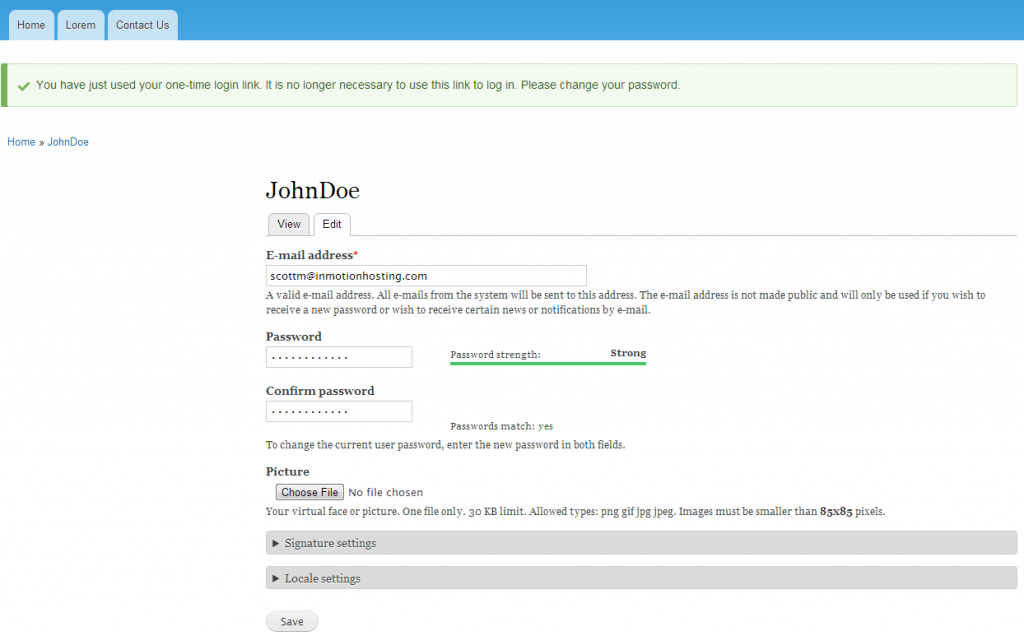Click the one-time login notification banner
The width and height of the screenshot is (1024, 636).
click(512, 85)
